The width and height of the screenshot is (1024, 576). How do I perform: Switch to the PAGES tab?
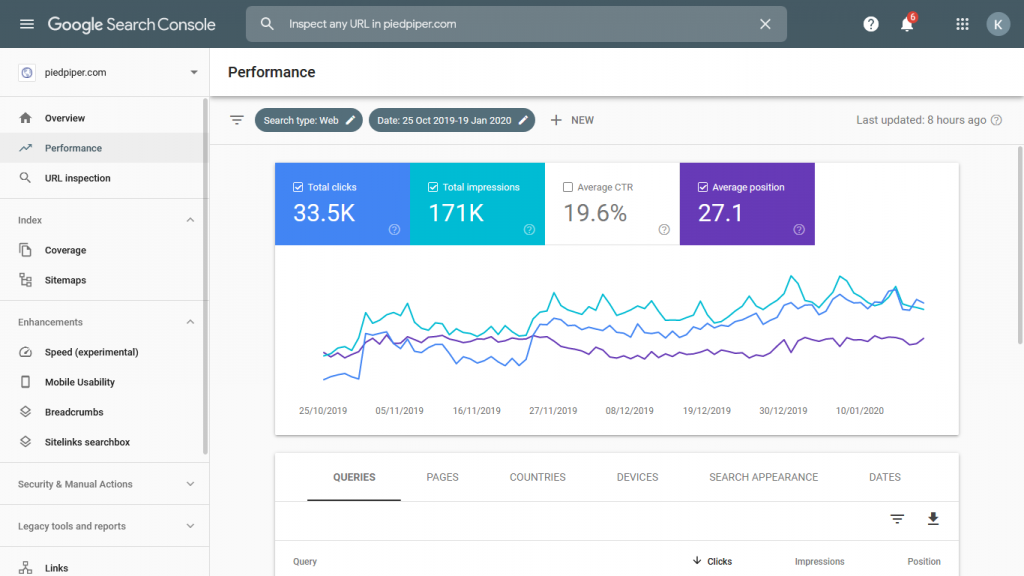coord(442,477)
